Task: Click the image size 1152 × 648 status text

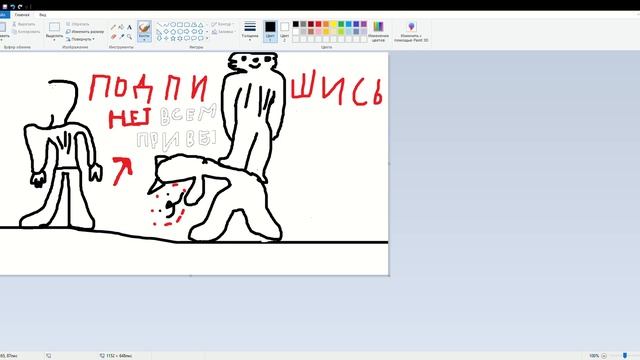Action: coord(119,356)
